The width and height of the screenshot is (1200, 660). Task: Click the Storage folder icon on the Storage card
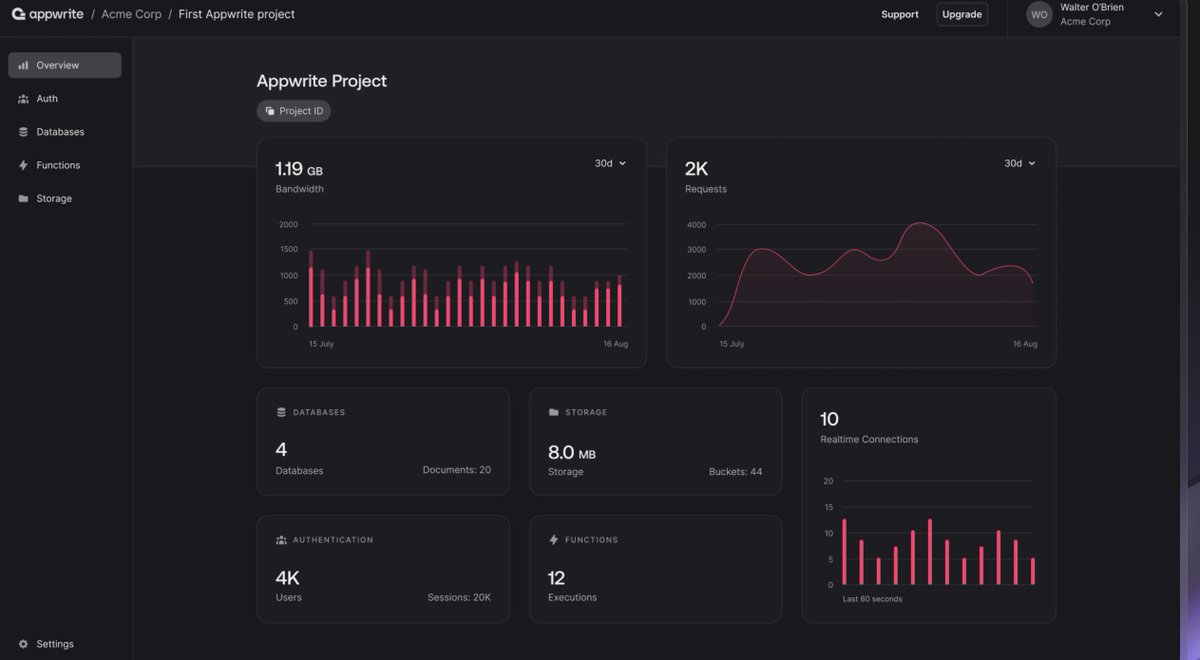pos(554,411)
